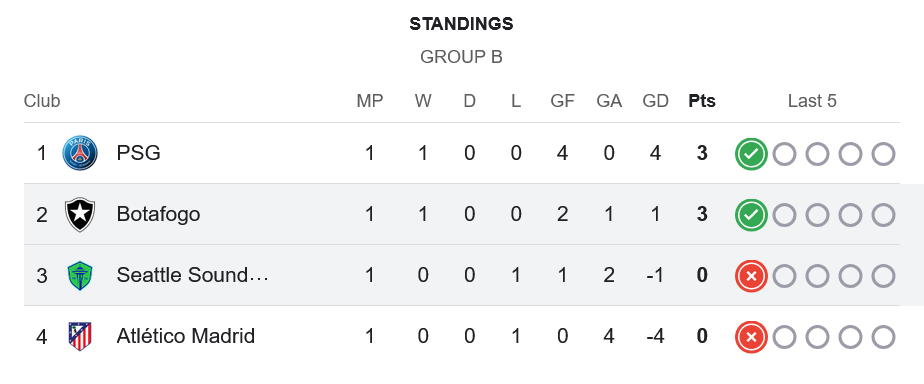This screenshot has height=384, width=924.
Task: Click PSG's last empty match circle
Action: 883,154
